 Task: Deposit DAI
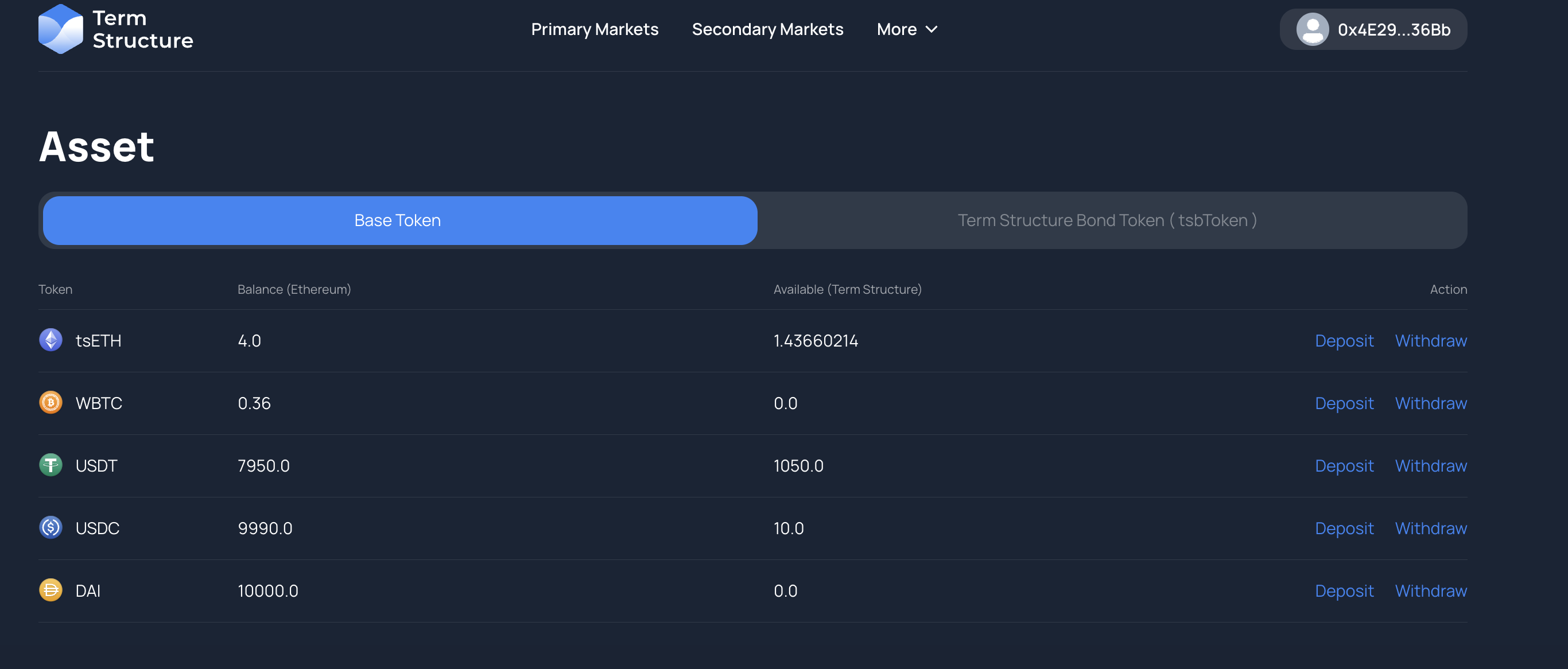pos(1344,590)
